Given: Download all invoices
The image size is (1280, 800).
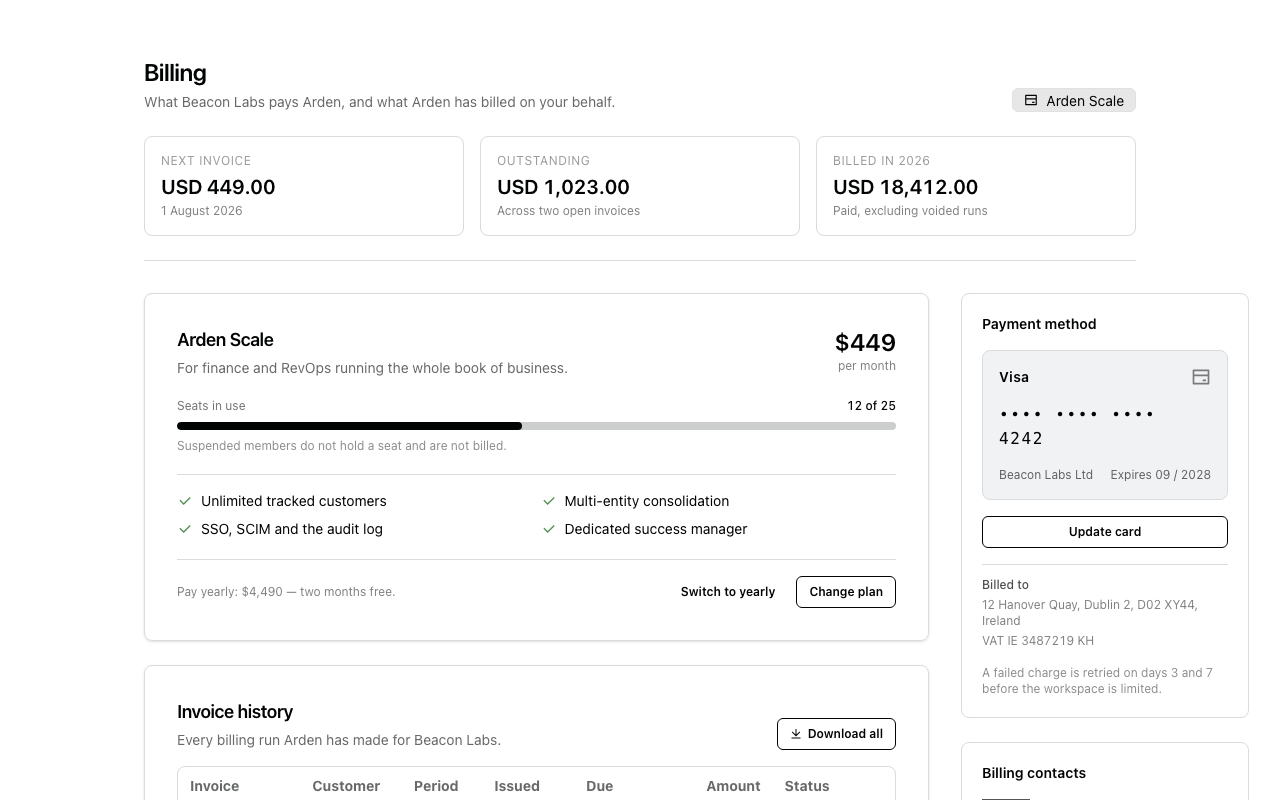Looking at the screenshot, I should (836, 734).
